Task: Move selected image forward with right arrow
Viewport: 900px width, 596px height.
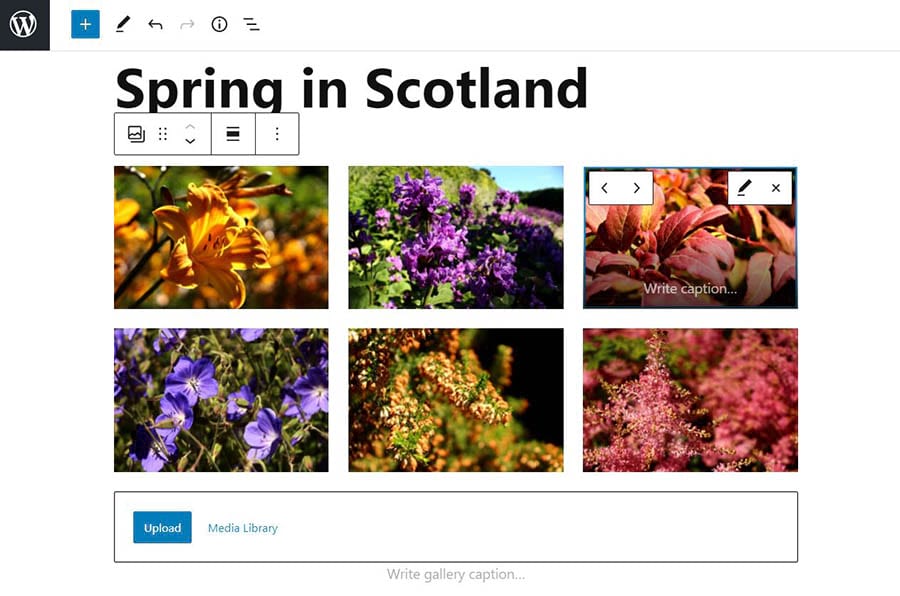Action: click(636, 188)
